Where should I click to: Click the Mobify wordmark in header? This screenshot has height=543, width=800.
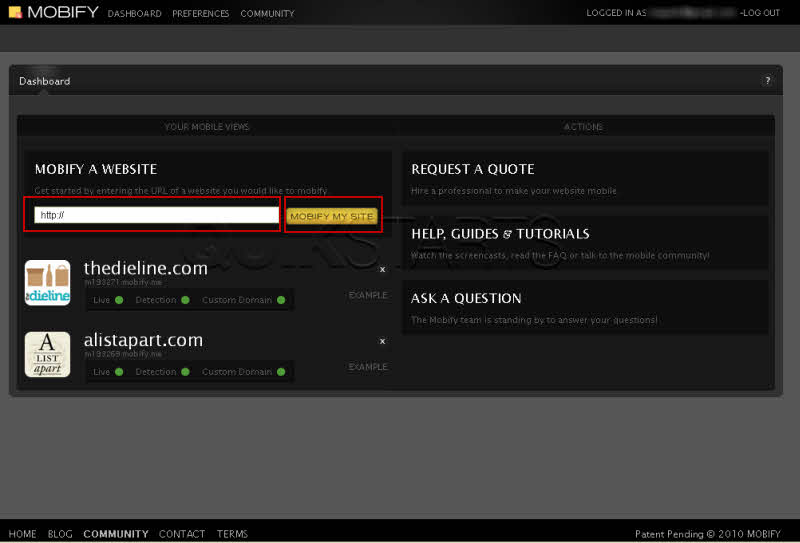63,12
